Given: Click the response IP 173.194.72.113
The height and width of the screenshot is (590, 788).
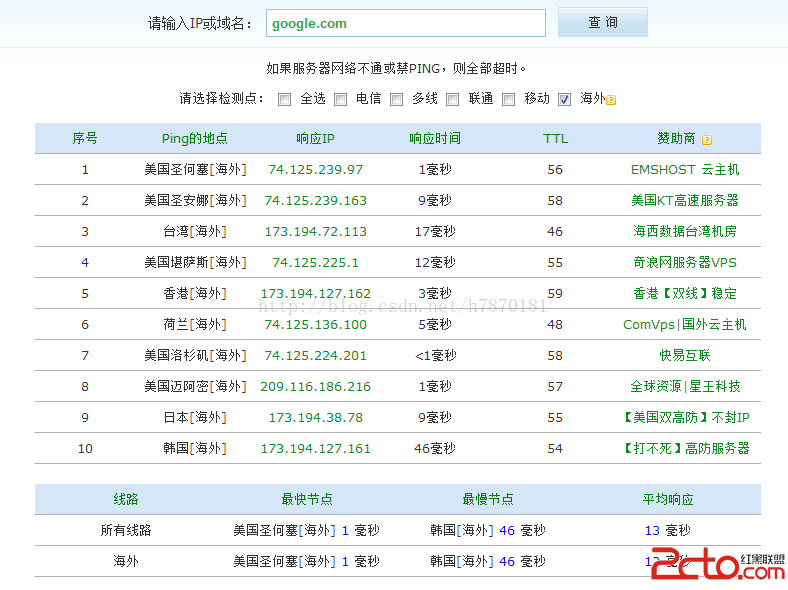Looking at the screenshot, I should pos(316,232).
